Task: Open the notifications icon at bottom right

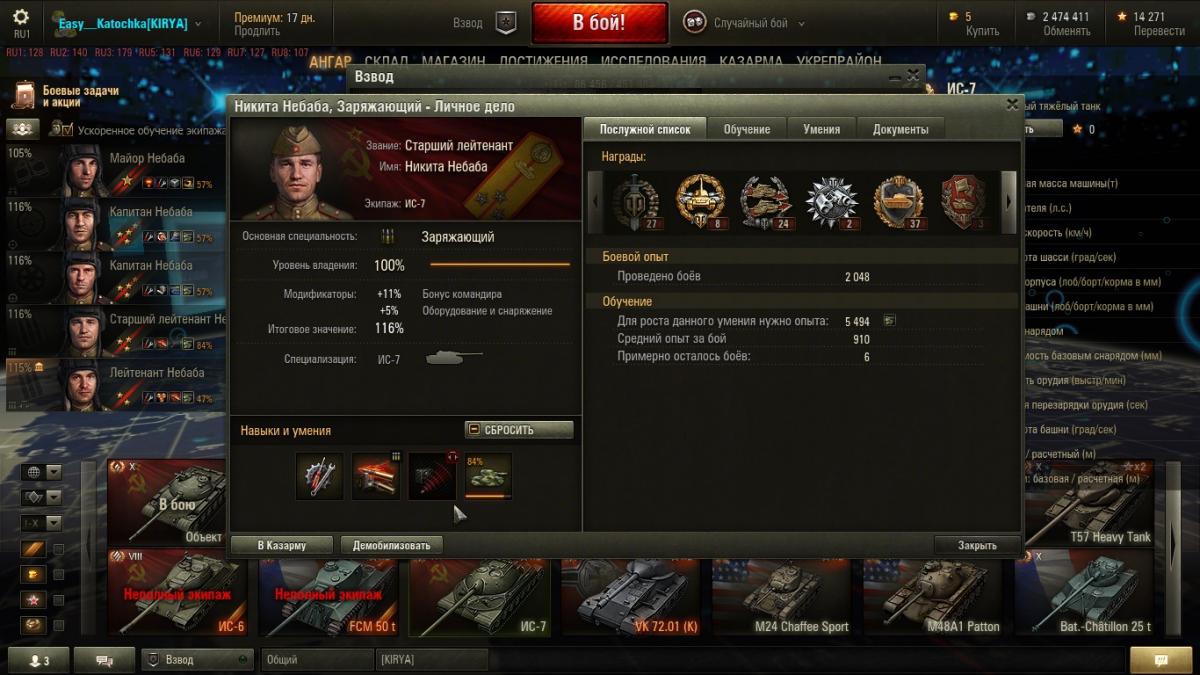Action: point(1161,660)
